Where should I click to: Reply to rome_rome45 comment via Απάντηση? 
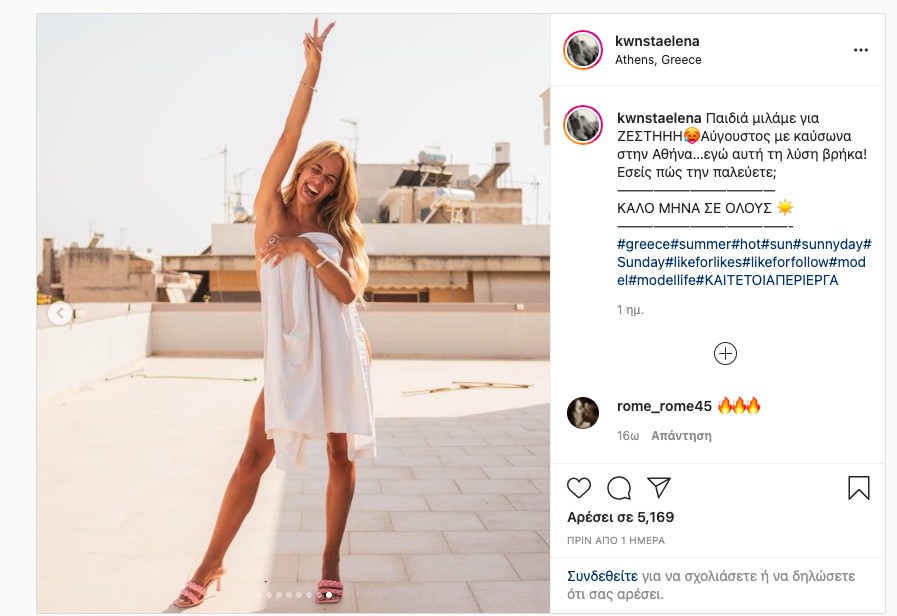pyautogui.click(x=681, y=436)
